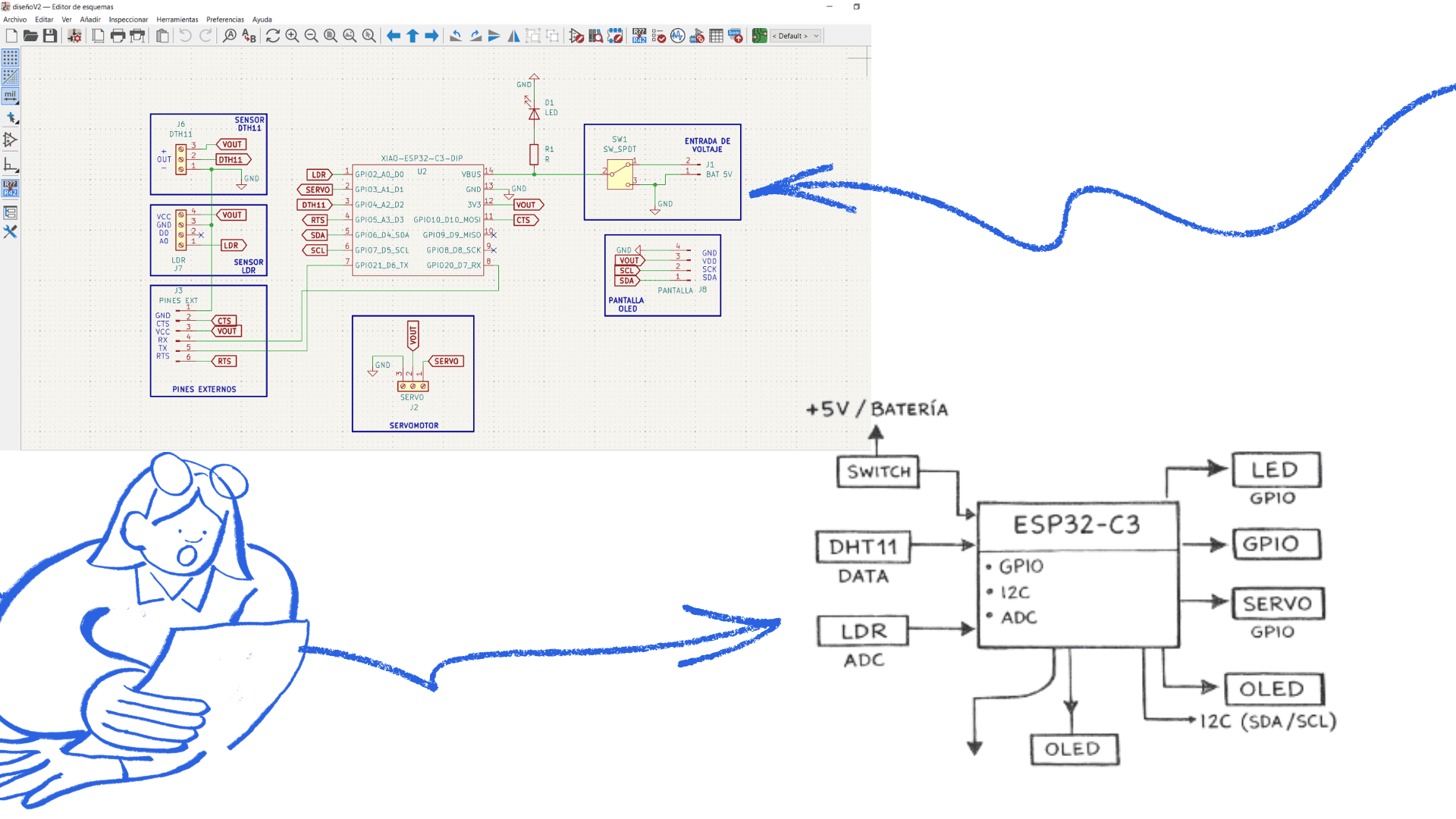This screenshot has height=819, width=1456.
Task: Toggle automatic annotation R?? R42 in sidebar
Action: [10, 188]
